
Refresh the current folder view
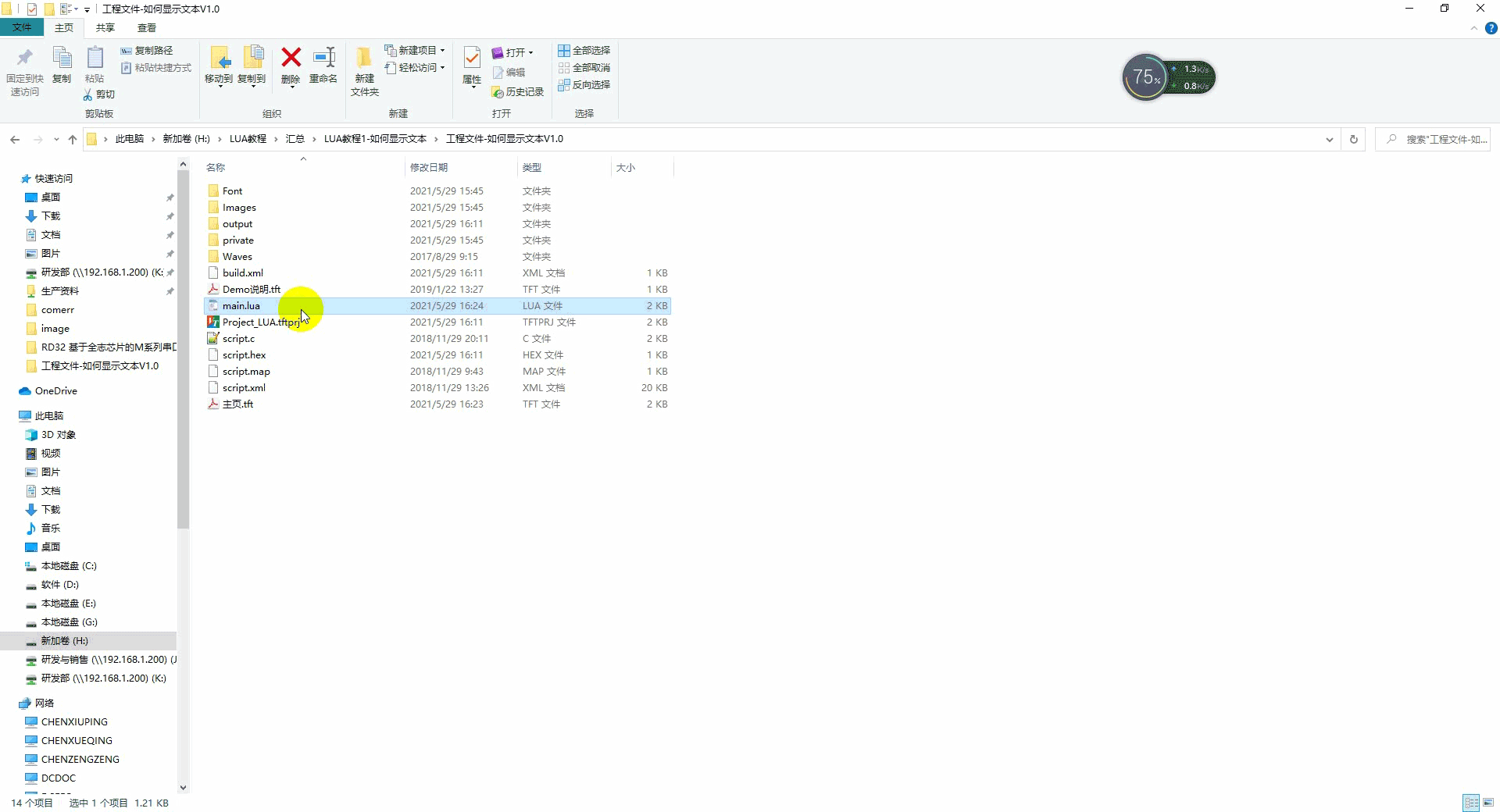click(x=1354, y=139)
